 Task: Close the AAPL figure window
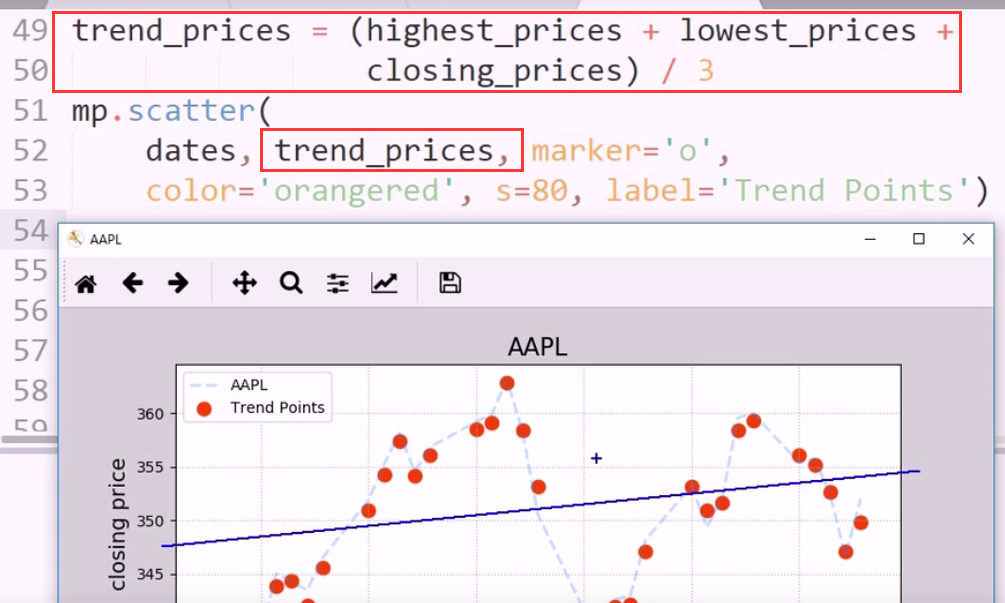(968, 239)
